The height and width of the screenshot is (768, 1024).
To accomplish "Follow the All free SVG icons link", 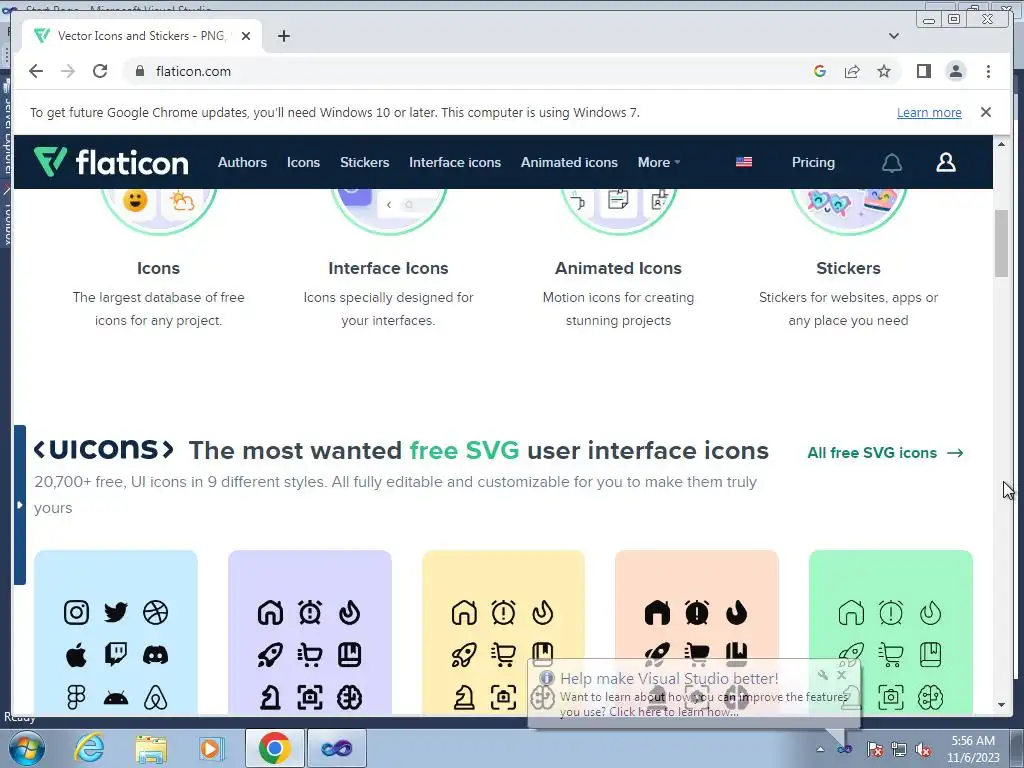I will tap(885, 453).
